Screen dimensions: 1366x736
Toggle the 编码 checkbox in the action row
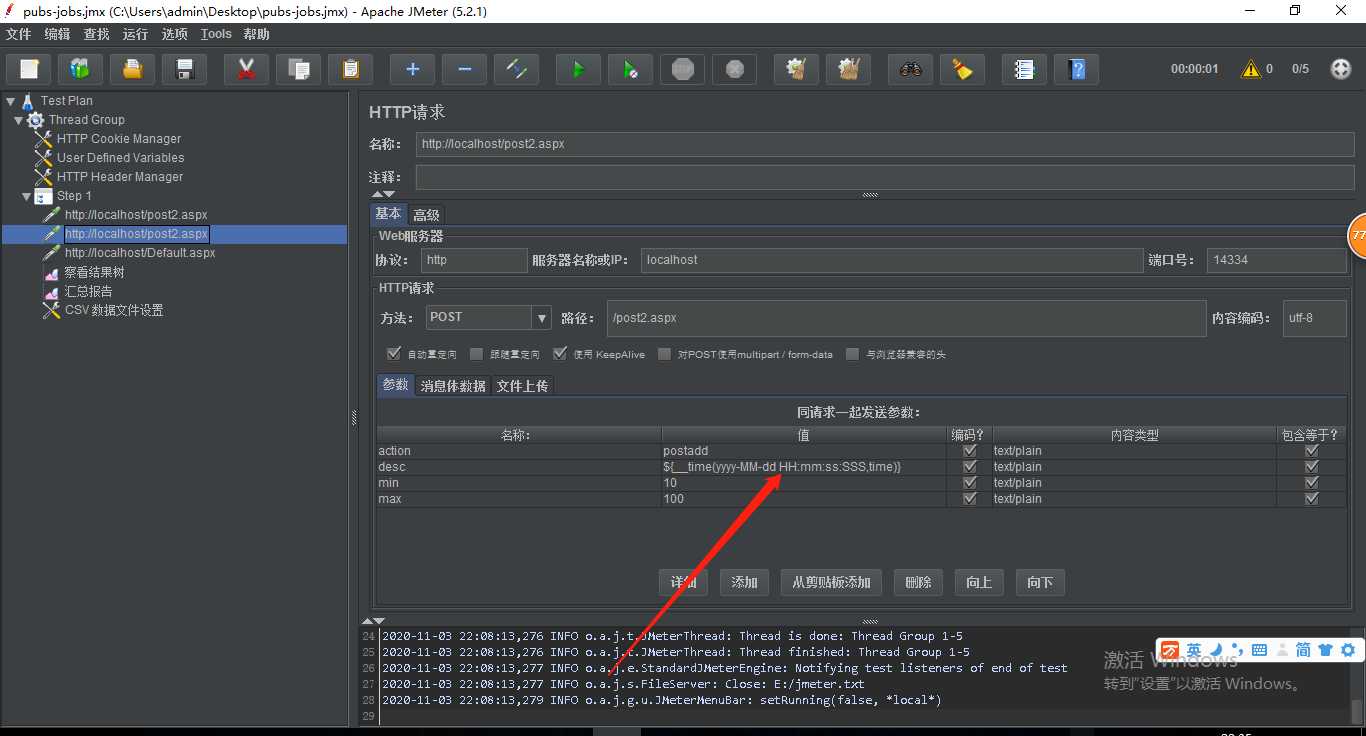[969, 451]
